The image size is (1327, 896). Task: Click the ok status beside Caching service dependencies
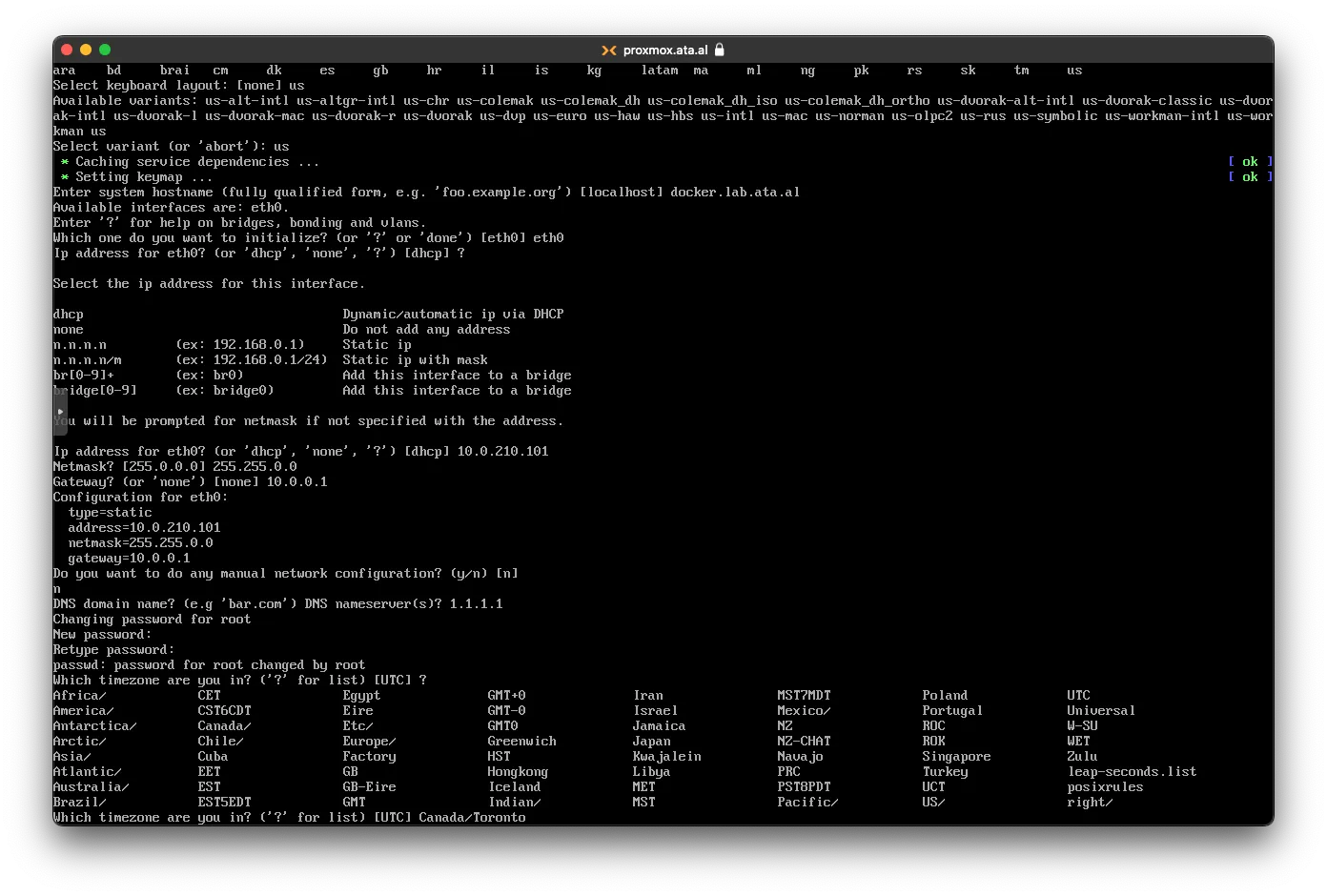point(1251,162)
